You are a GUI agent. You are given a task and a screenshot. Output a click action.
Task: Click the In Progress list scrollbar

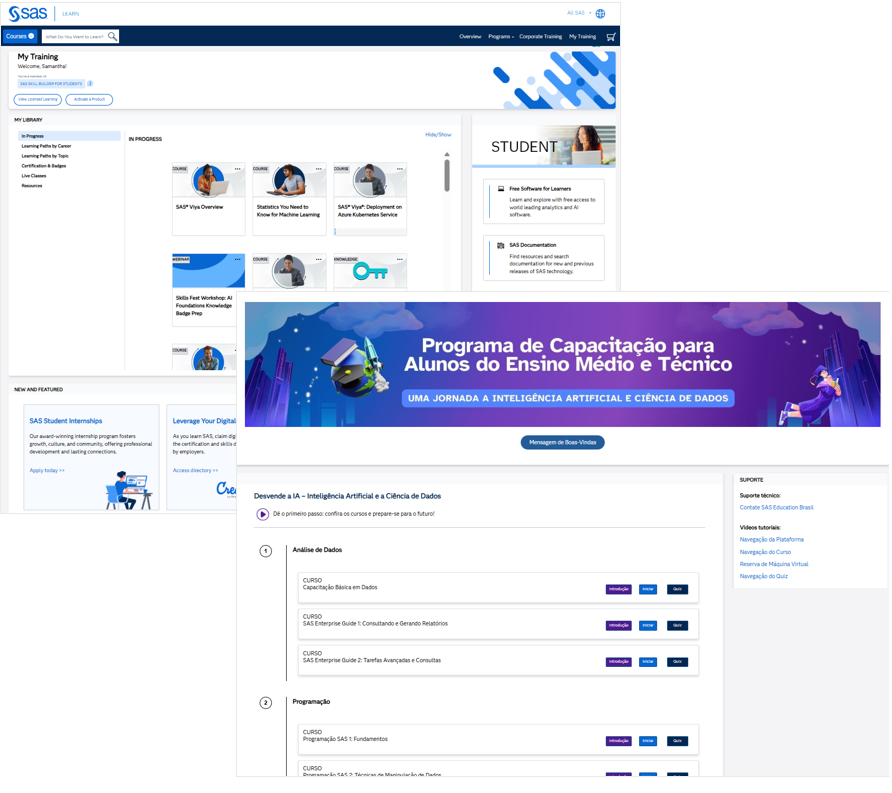click(x=447, y=175)
